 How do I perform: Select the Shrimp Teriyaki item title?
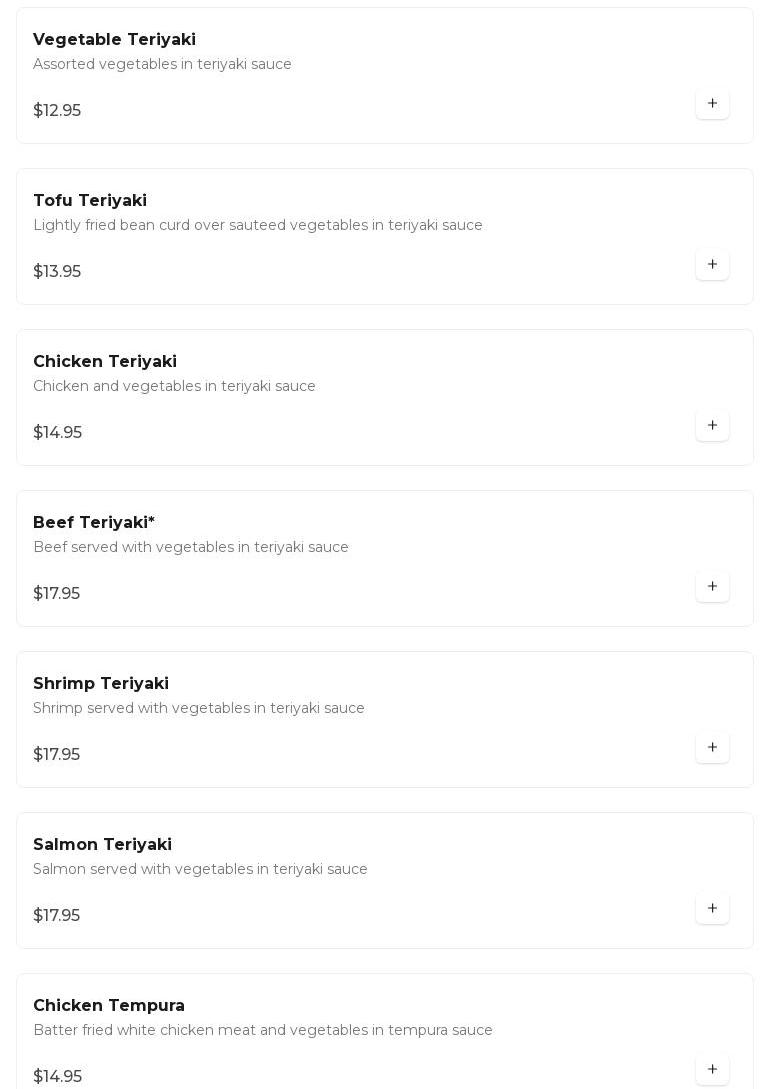tap(101, 684)
